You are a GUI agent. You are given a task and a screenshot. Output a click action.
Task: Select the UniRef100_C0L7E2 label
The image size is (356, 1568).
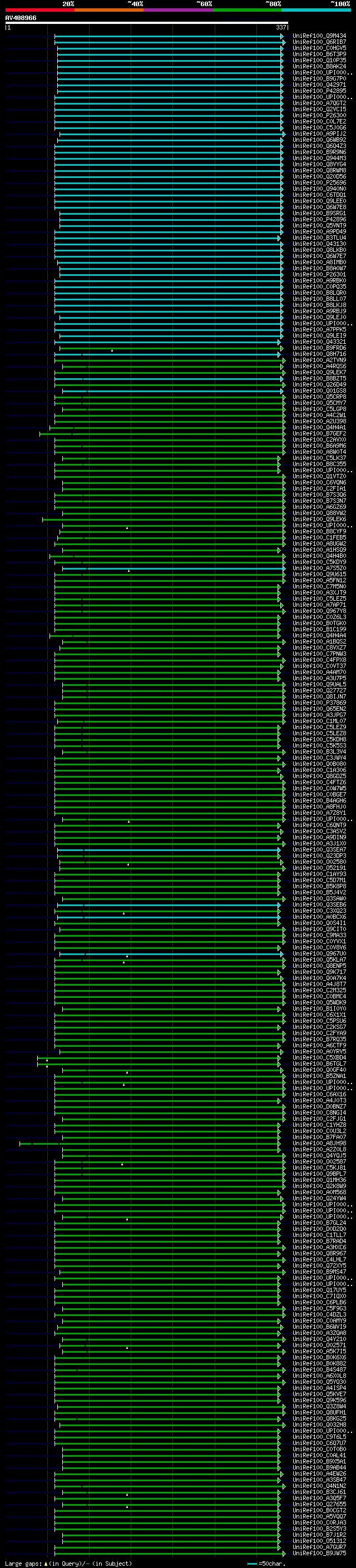click(319, 122)
